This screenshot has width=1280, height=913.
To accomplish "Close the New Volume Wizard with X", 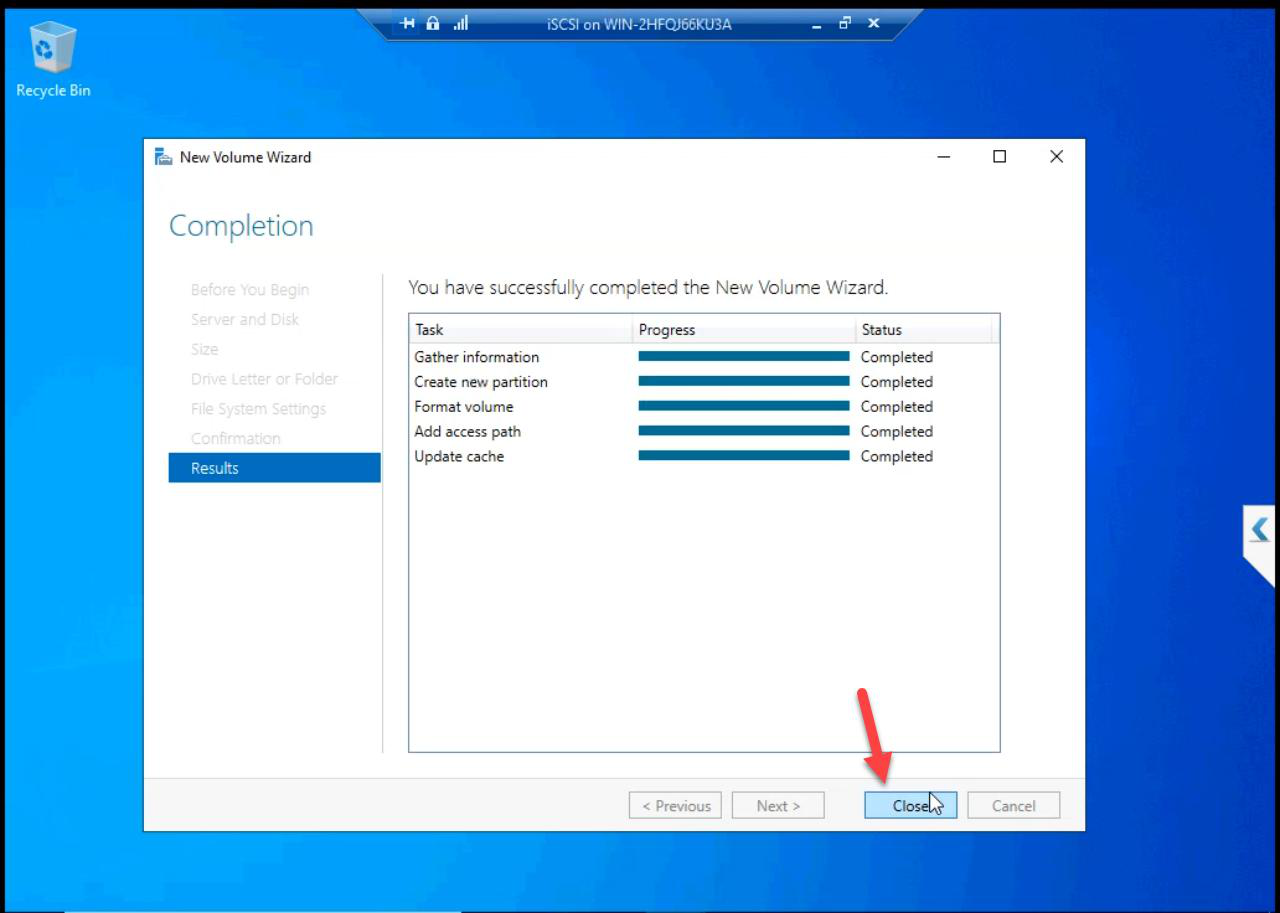I will point(1056,157).
